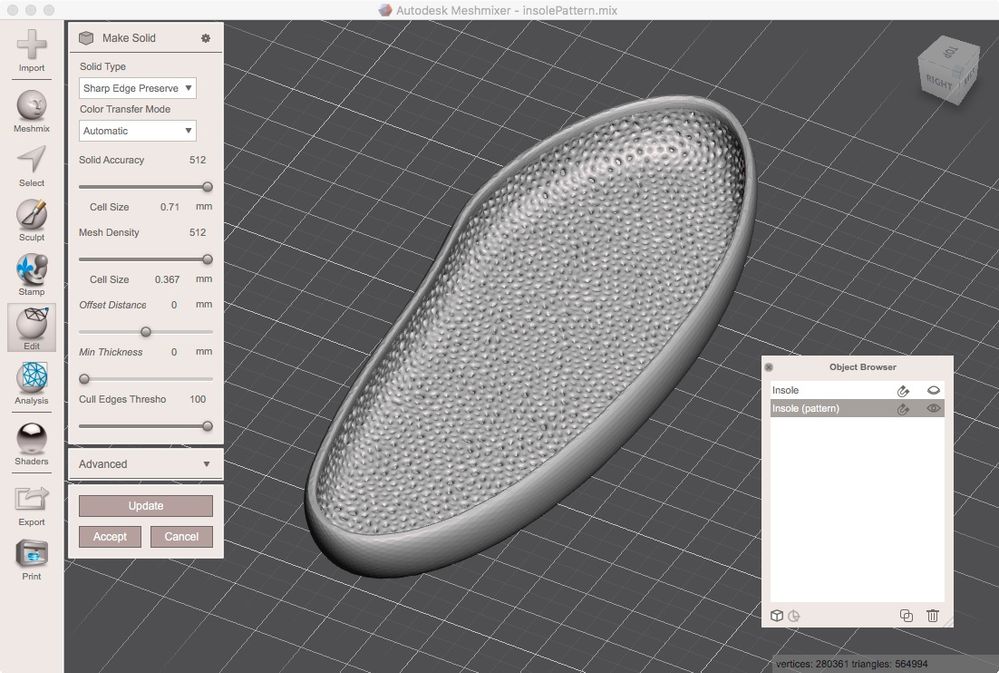Click the Offset Distance slider handle
Viewport: 999px width, 673px height.
coord(146,332)
